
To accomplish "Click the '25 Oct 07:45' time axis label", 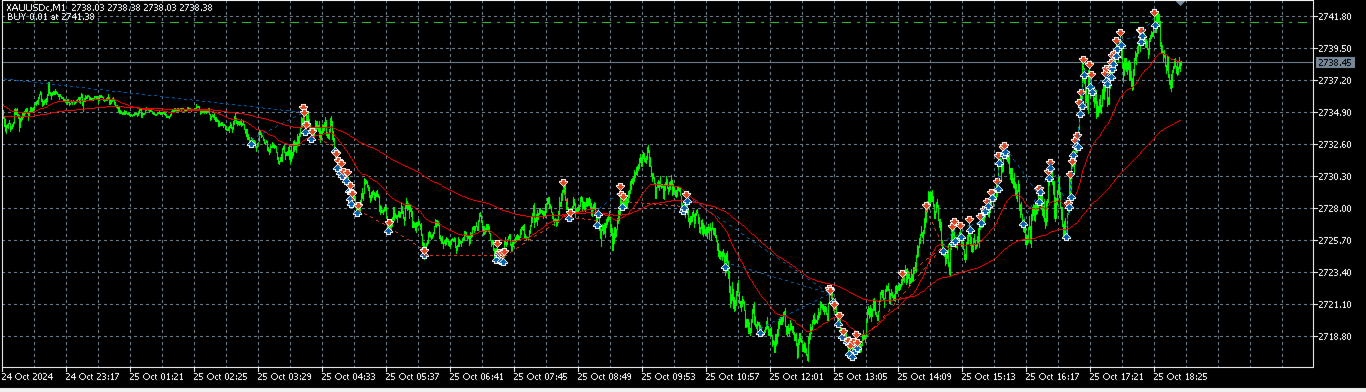I will pyautogui.click(x=540, y=377).
